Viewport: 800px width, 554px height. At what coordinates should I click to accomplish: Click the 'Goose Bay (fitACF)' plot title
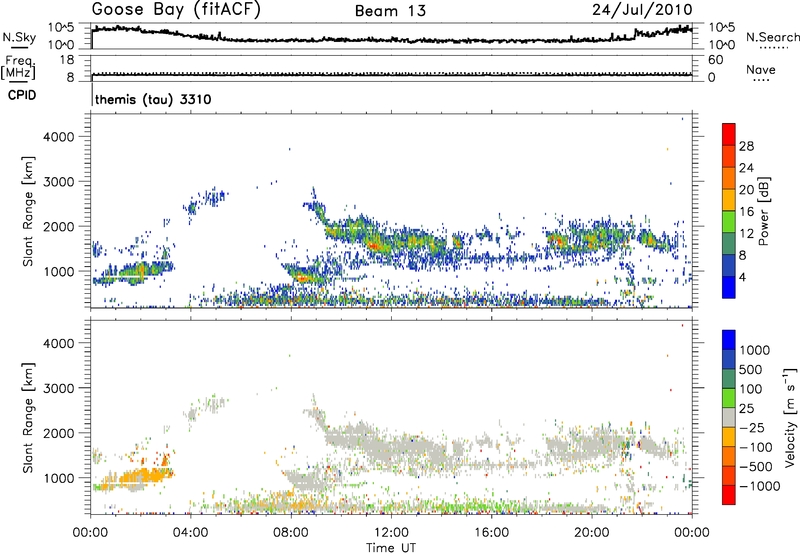click(176, 9)
